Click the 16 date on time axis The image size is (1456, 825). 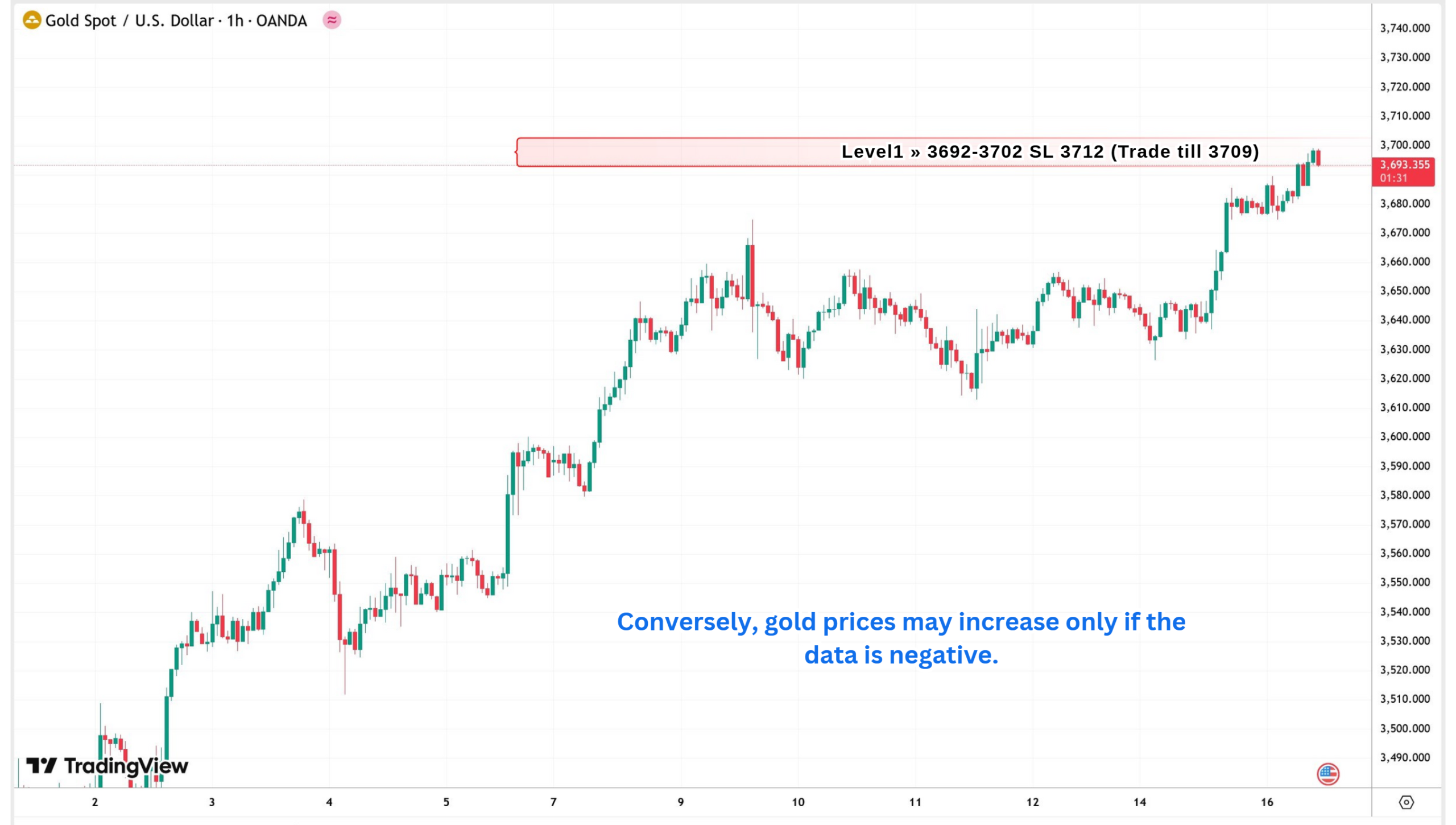1267,802
